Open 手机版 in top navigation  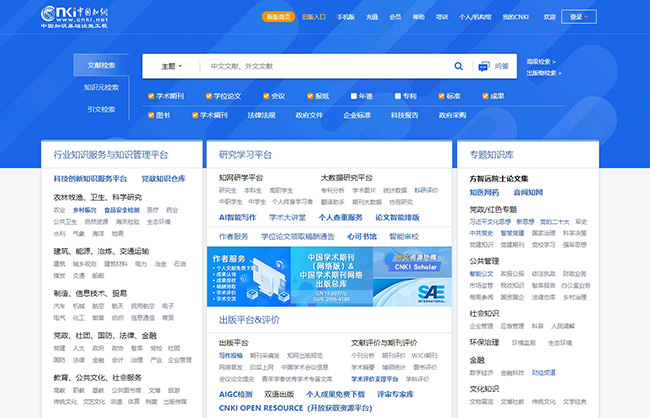click(346, 17)
